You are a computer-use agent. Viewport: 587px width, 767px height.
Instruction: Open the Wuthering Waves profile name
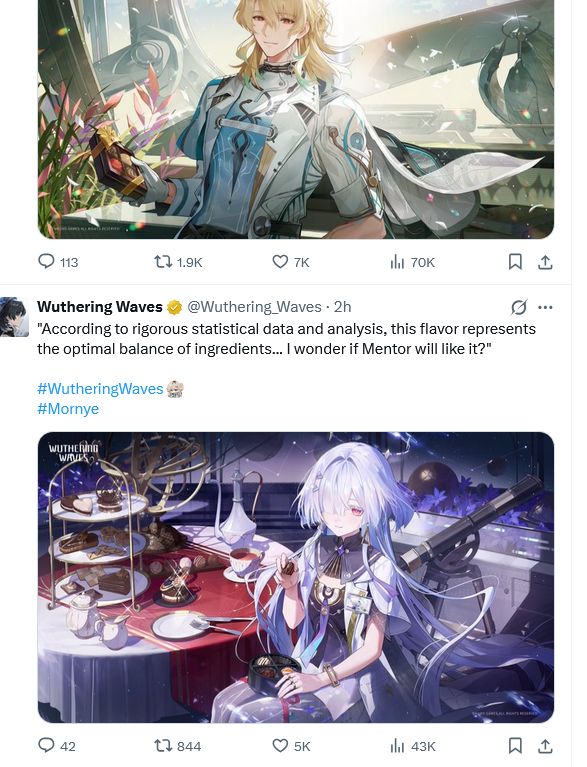(x=100, y=307)
